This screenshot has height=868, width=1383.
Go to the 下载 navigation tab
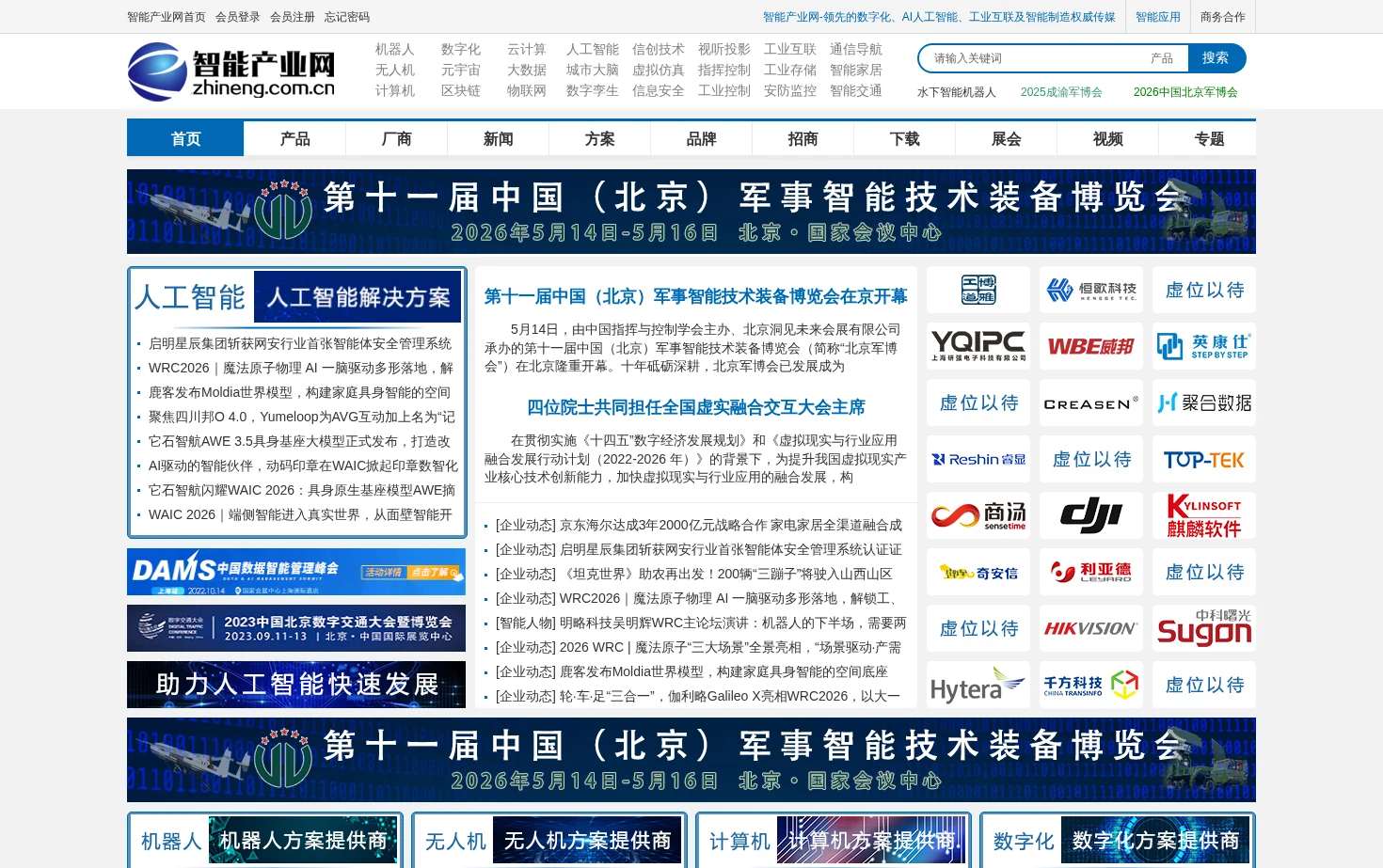point(905,139)
